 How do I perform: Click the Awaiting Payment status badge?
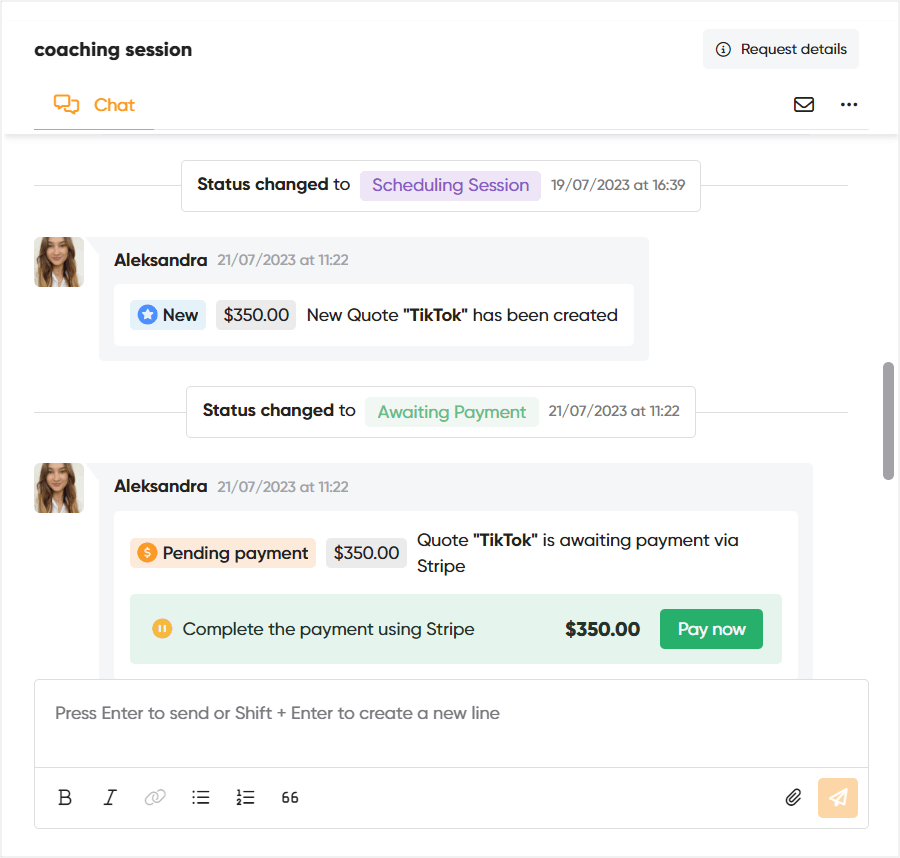tap(452, 412)
